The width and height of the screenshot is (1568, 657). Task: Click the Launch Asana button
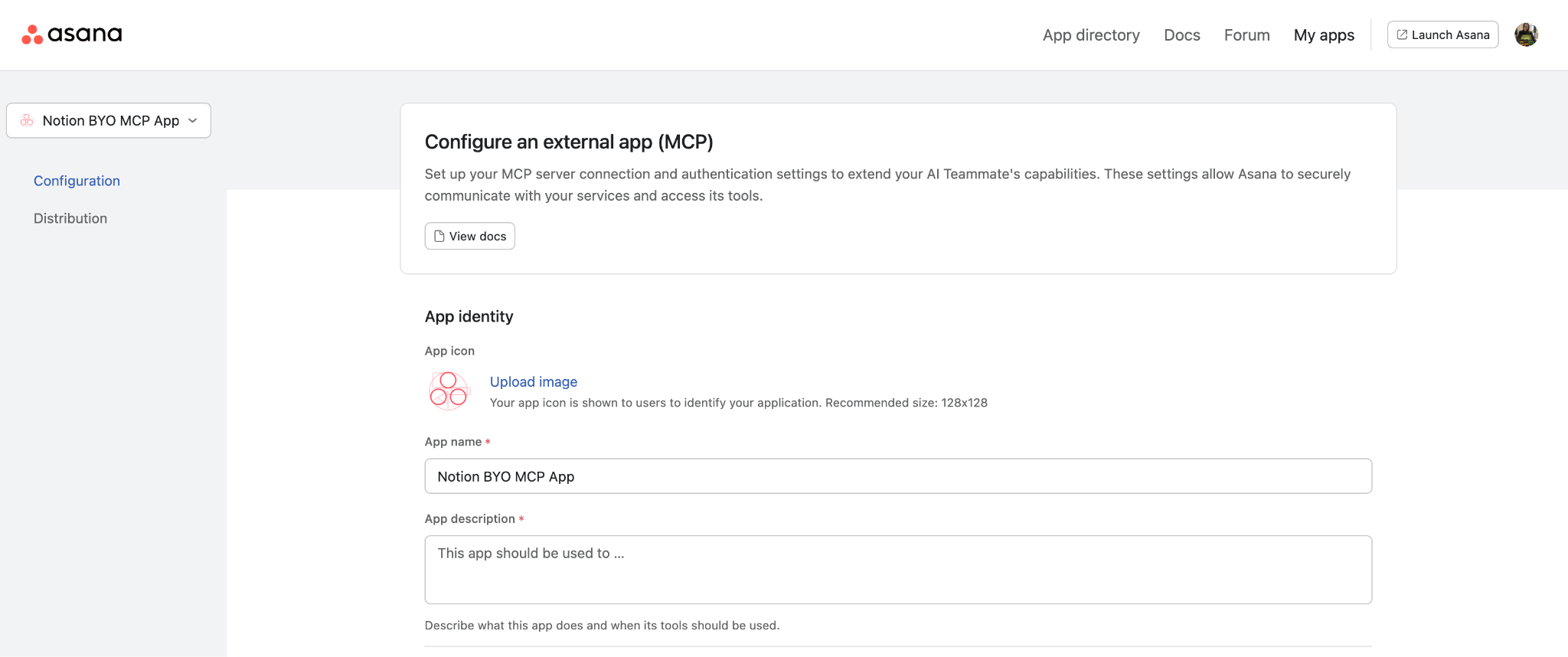coord(1442,34)
